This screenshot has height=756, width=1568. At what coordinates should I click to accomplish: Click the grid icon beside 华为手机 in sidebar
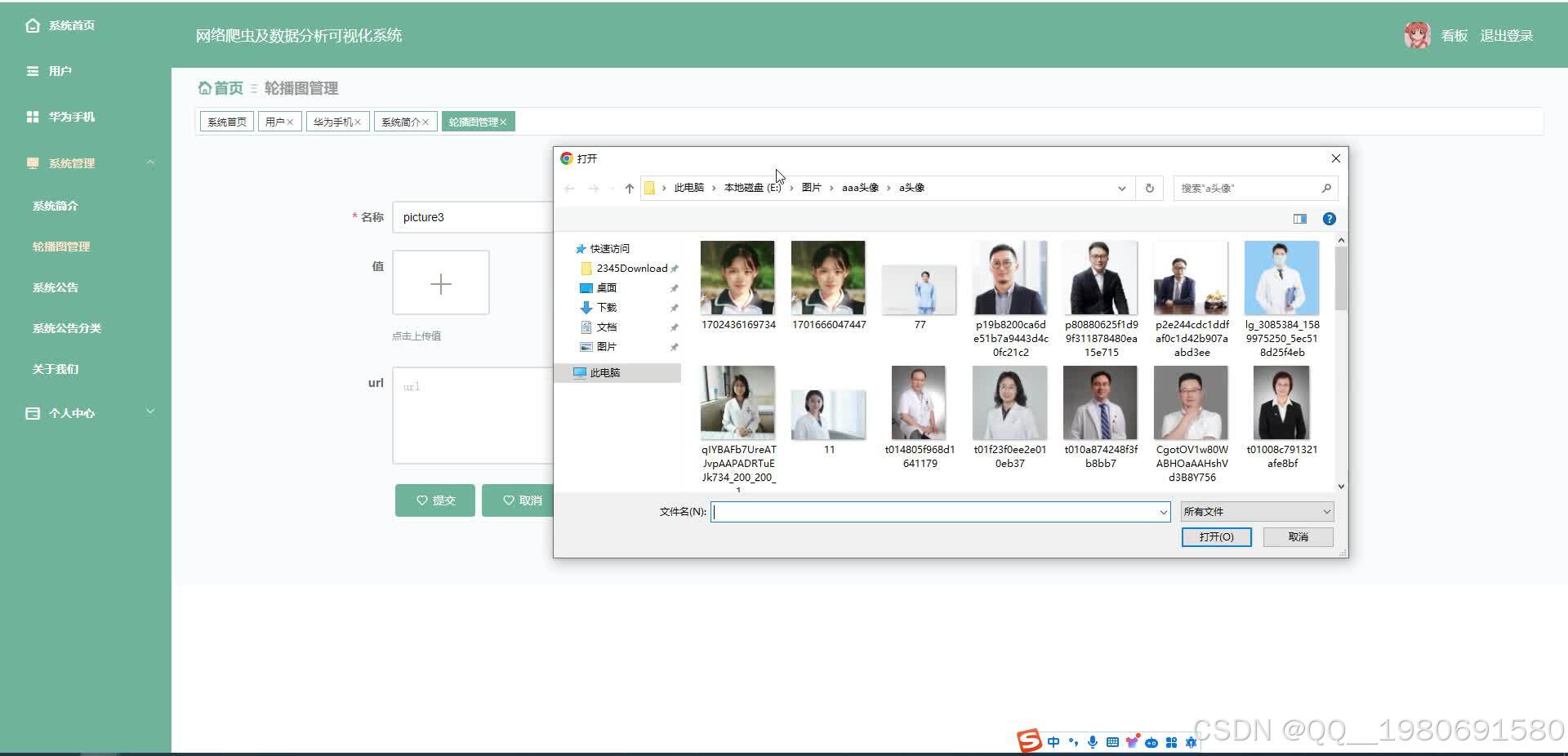tap(33, 117)
